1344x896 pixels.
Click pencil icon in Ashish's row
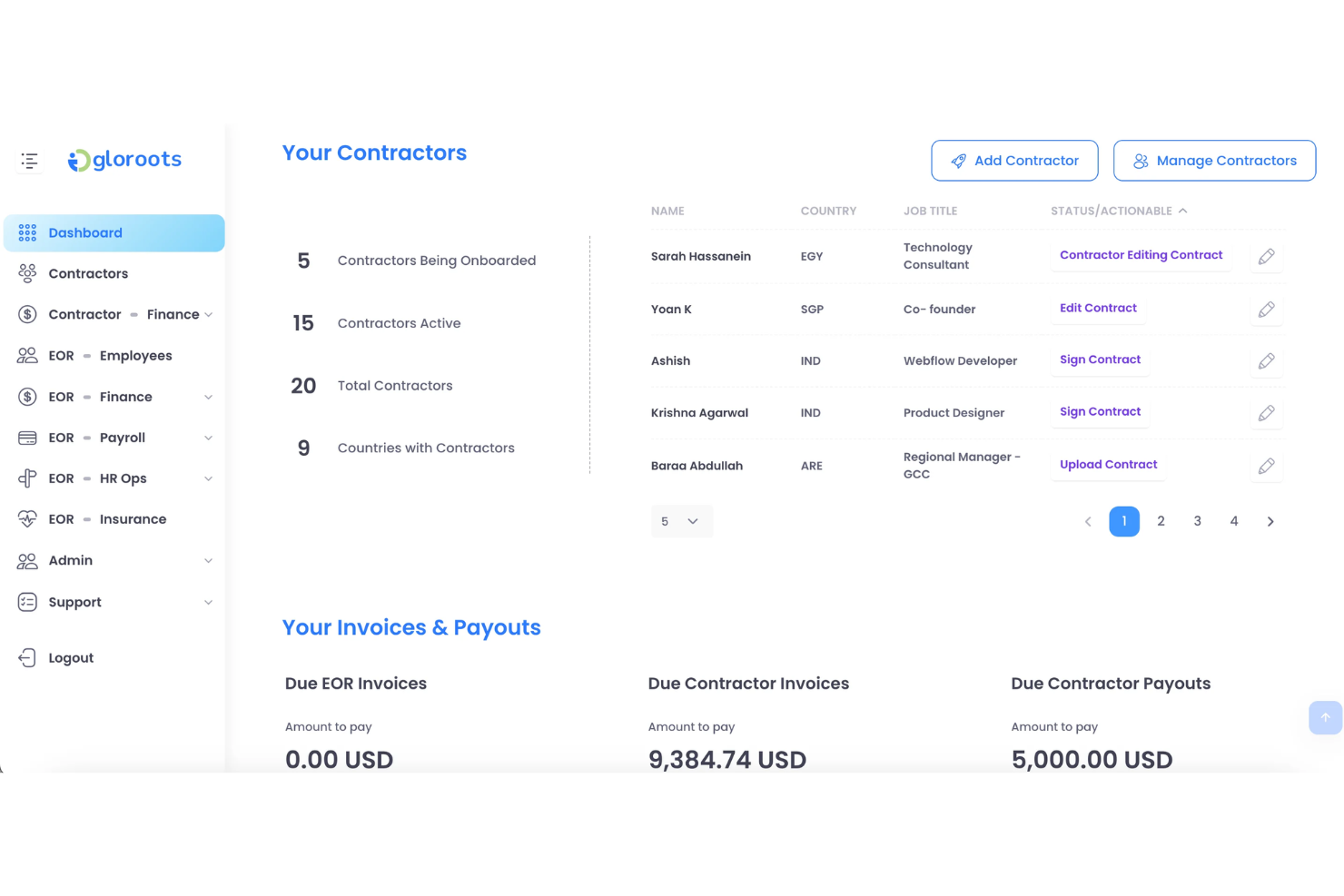(1266, 361)
